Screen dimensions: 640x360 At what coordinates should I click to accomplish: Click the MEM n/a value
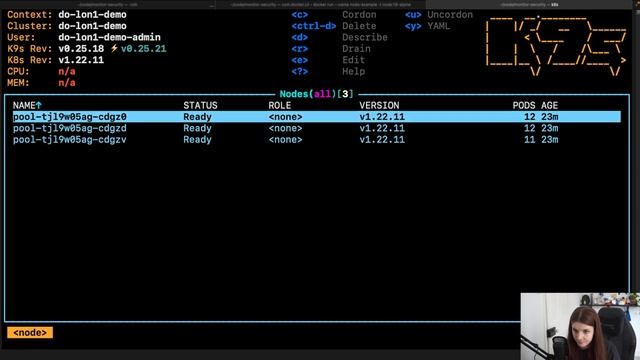(x=67, y=83)
